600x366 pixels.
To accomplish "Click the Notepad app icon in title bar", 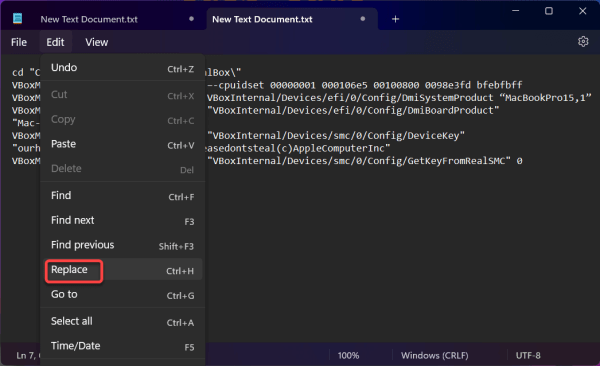I will tap(17, 18).
